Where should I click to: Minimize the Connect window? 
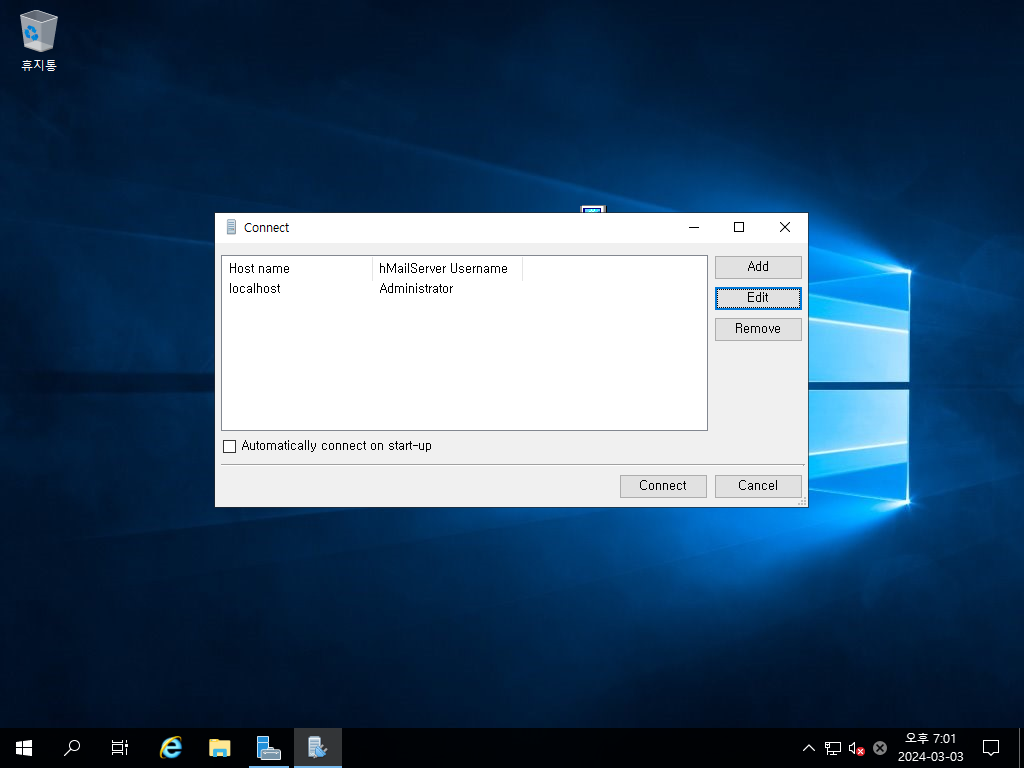click(x=694, y=227)
